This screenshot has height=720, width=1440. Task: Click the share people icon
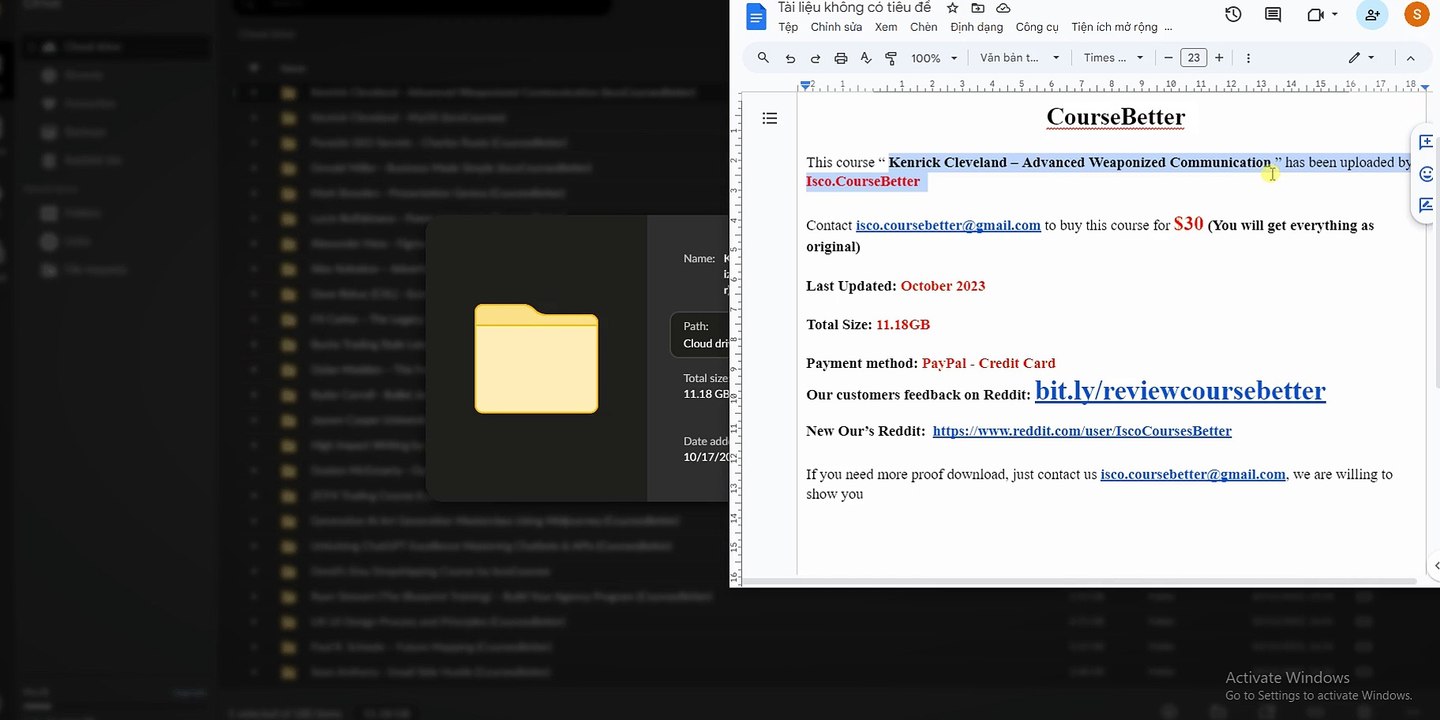[x=1372, y=14]
